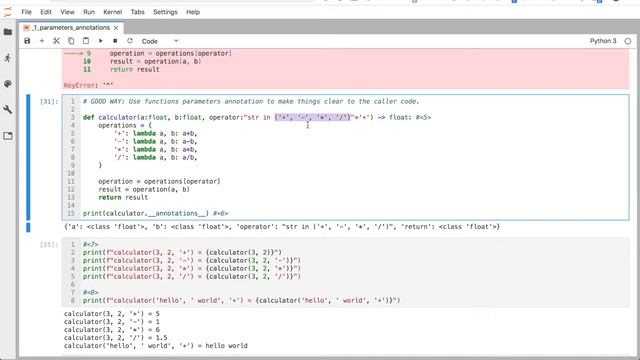Screen dimensions: 640x360
Task: Click the calculator('hello', ' world') print line
Action: coord(241,300)
